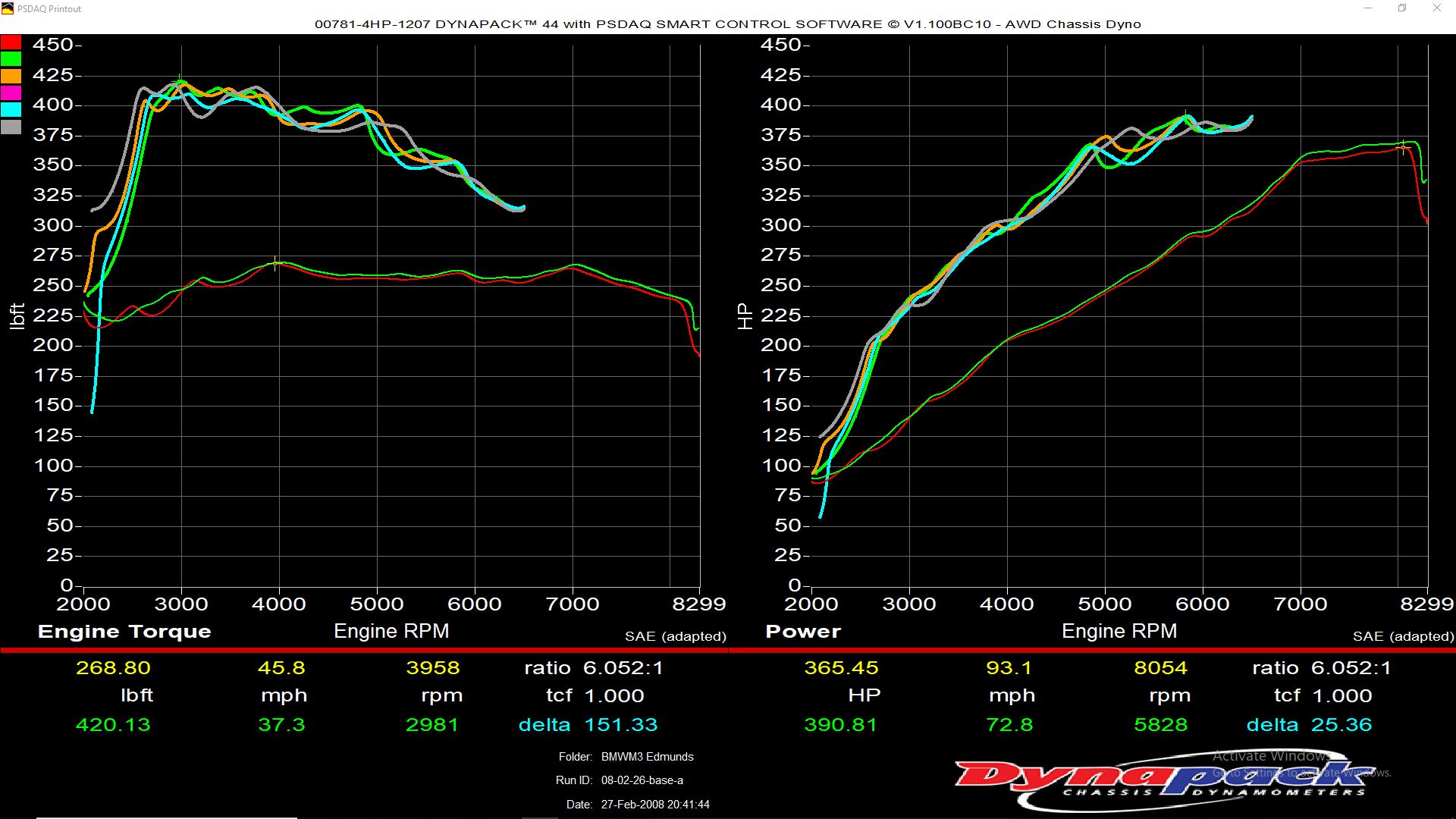Select the magenta run color swatch
Image resolution: width=1456 pixels, height=819 pixels.
click(11, 93)
